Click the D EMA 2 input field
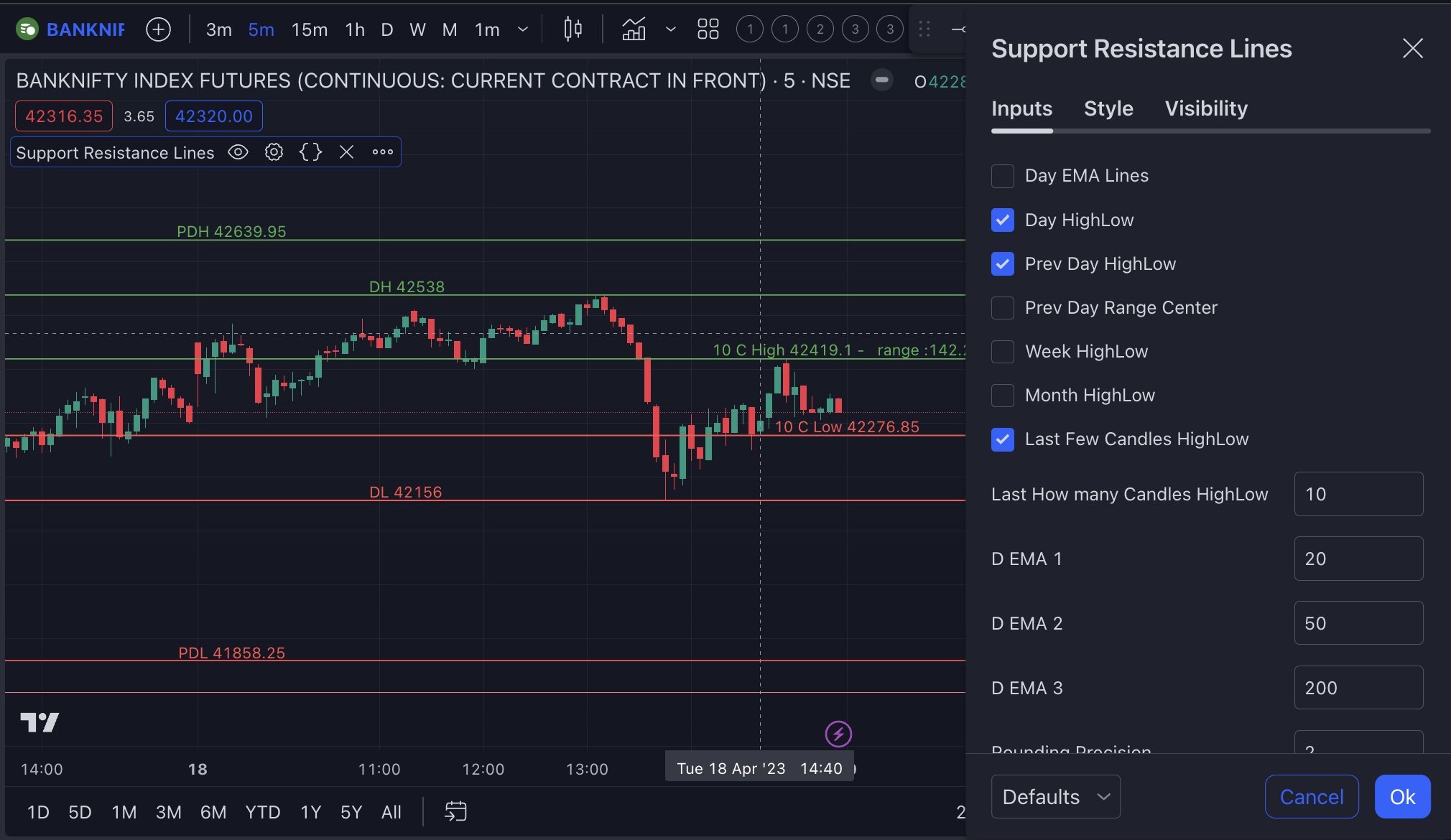The height and width of the screenshot is (840, 1451). click(x=1358, y=623)
